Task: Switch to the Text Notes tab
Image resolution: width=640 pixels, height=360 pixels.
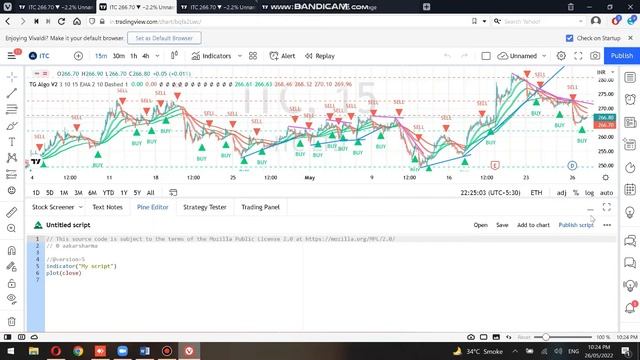Action: click(x=107, y=207)
